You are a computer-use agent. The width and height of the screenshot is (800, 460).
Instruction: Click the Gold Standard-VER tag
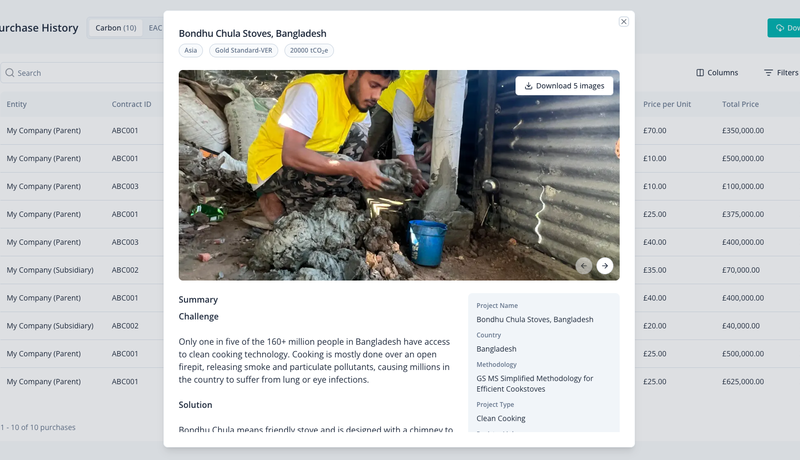243,50
